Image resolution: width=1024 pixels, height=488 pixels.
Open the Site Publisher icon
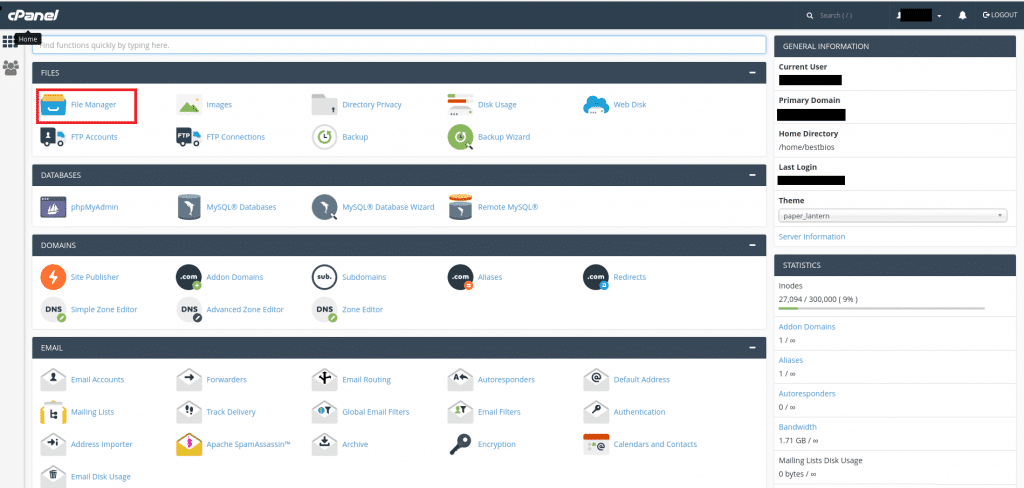pyautogui.click(x=54, y=277)
